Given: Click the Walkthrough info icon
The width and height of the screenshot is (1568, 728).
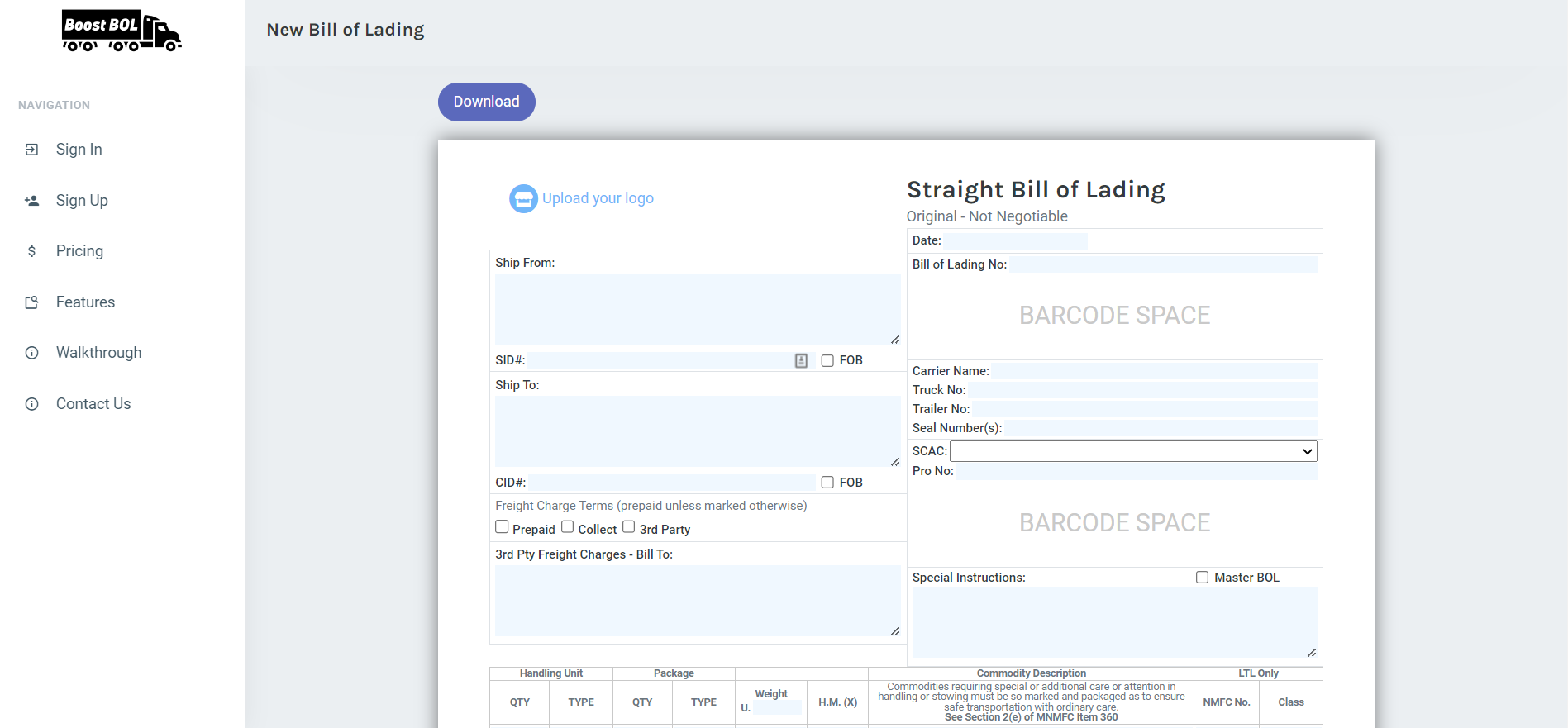Looking at the screenshot, I should 31,353.
